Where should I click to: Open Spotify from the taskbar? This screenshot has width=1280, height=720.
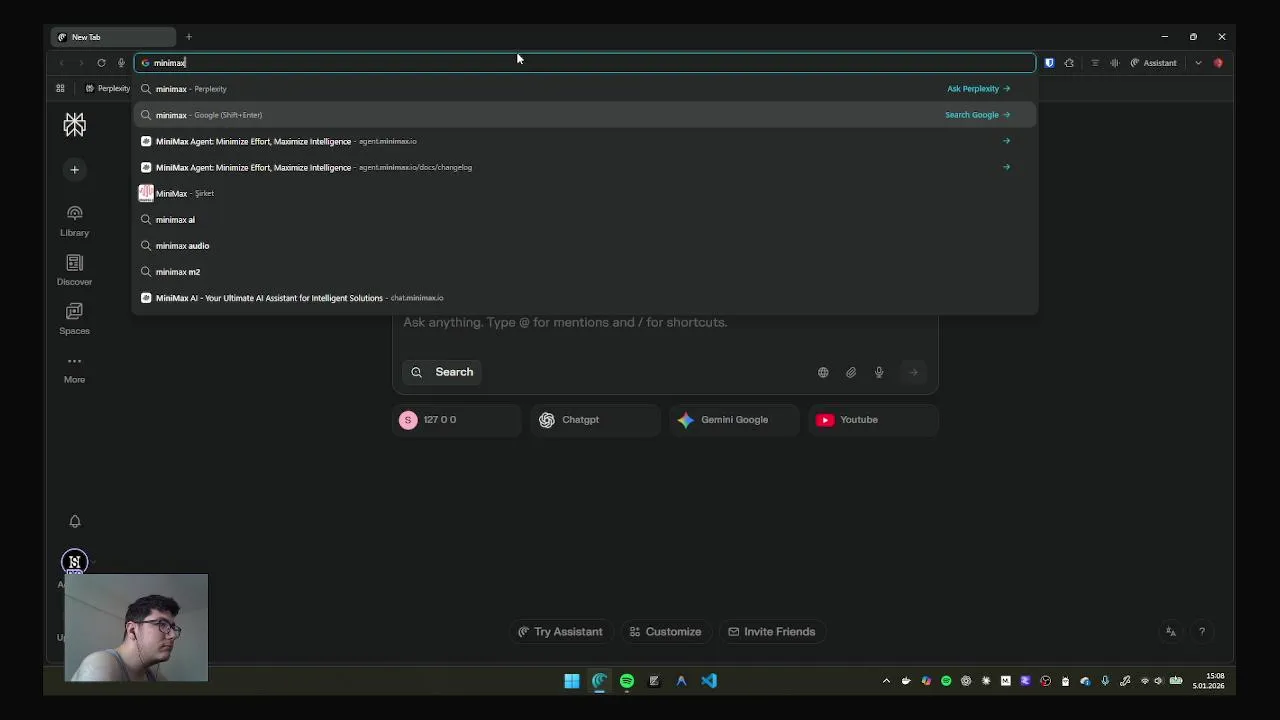coord(627,681)
